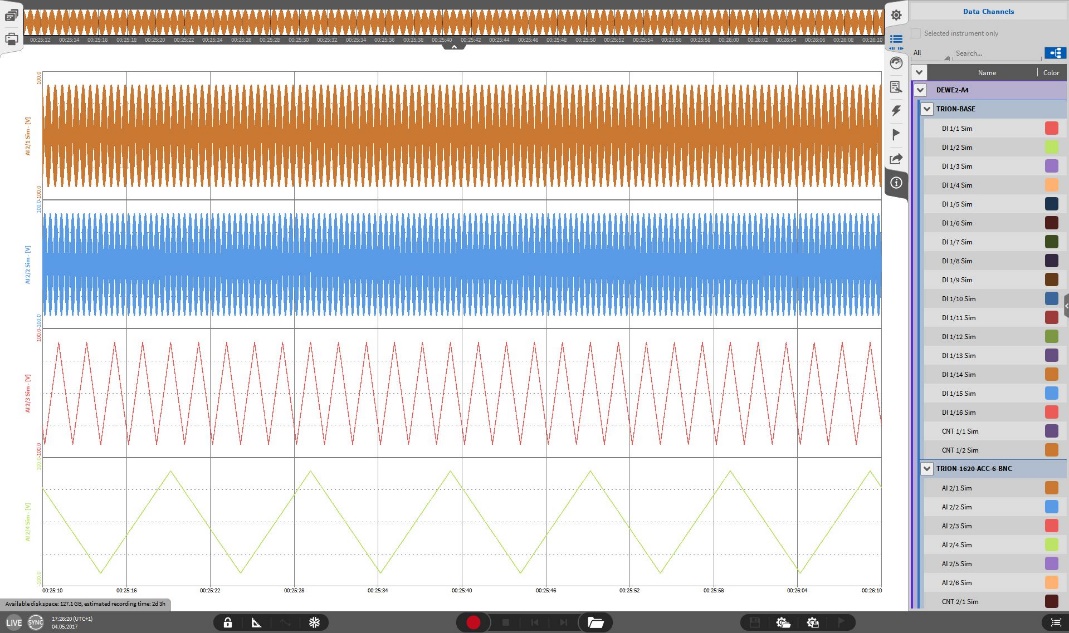
Task: Toggle the SYNC status button
Action: click(x=35, y=623)
